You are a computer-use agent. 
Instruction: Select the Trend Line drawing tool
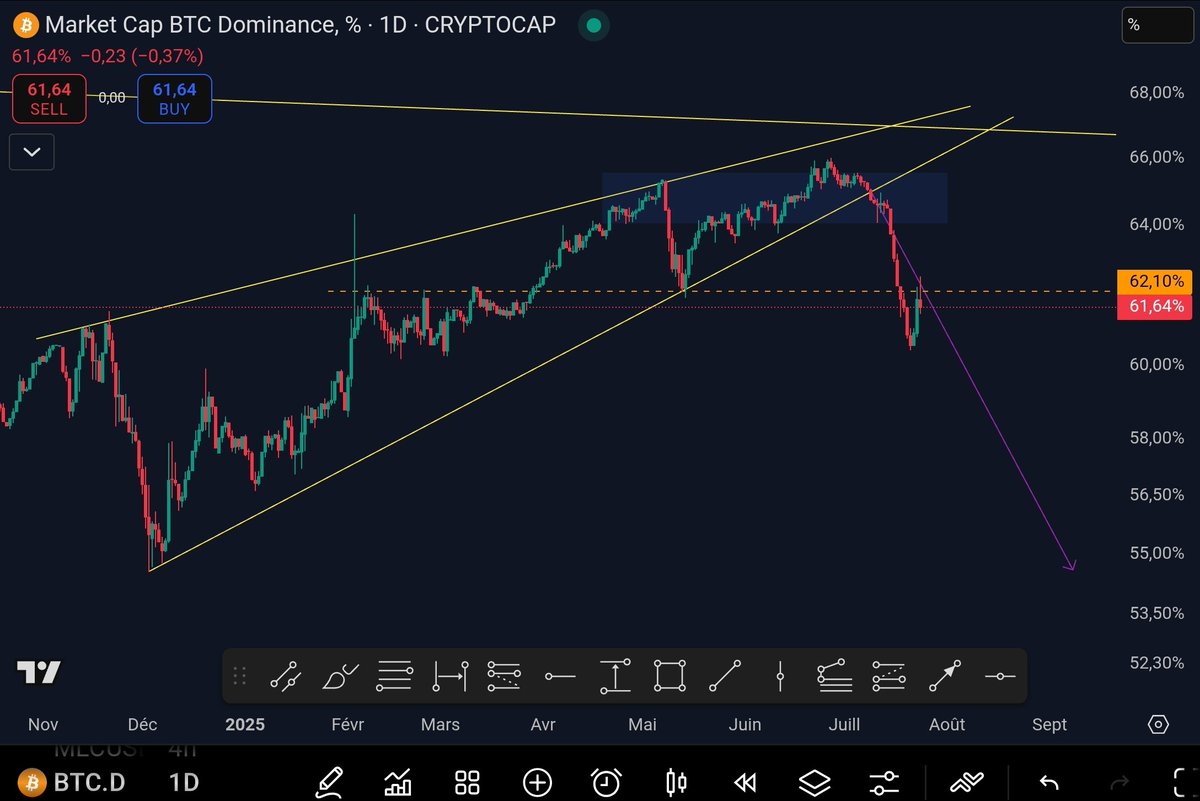[725, 677]
